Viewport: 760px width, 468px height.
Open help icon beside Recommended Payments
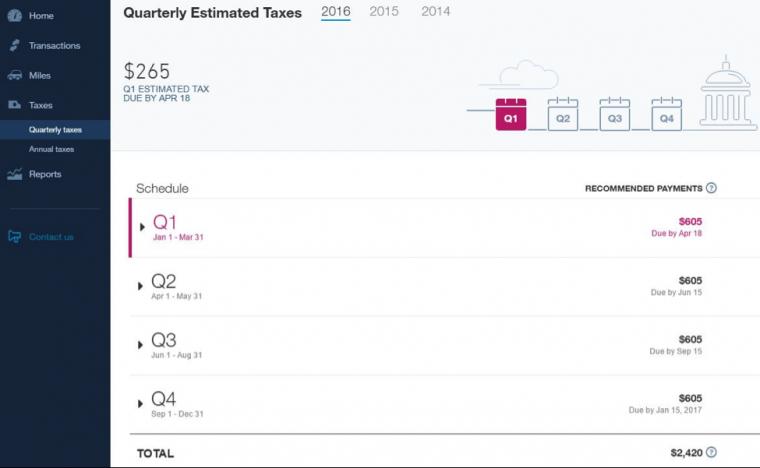(x=711, y=188)
